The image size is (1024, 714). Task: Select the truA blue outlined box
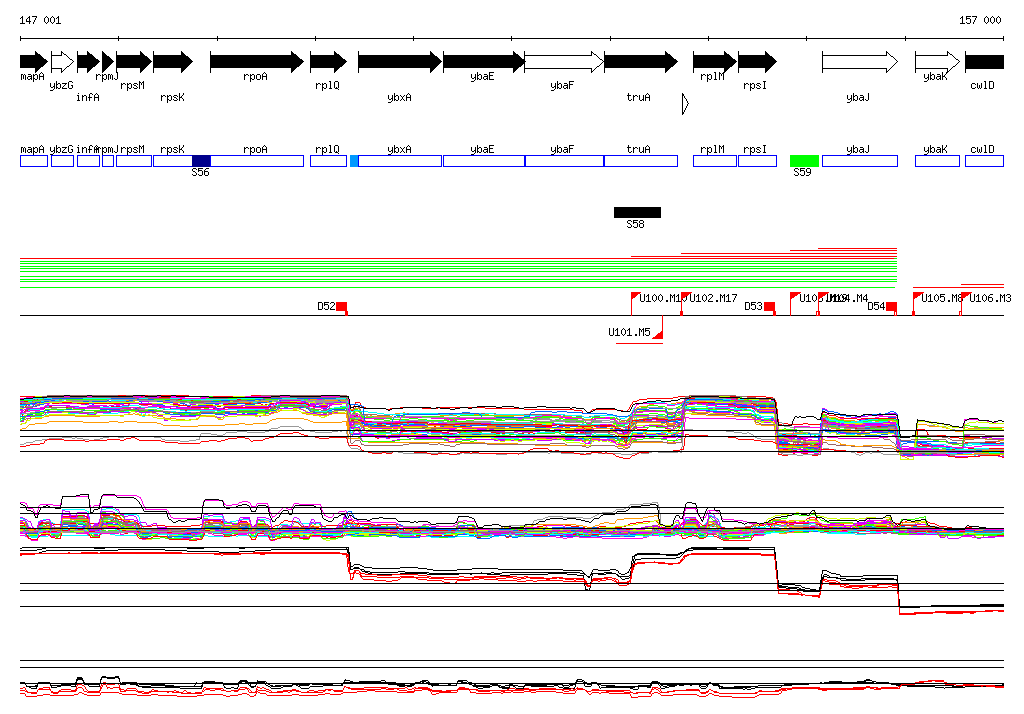[x=641, y=161]
